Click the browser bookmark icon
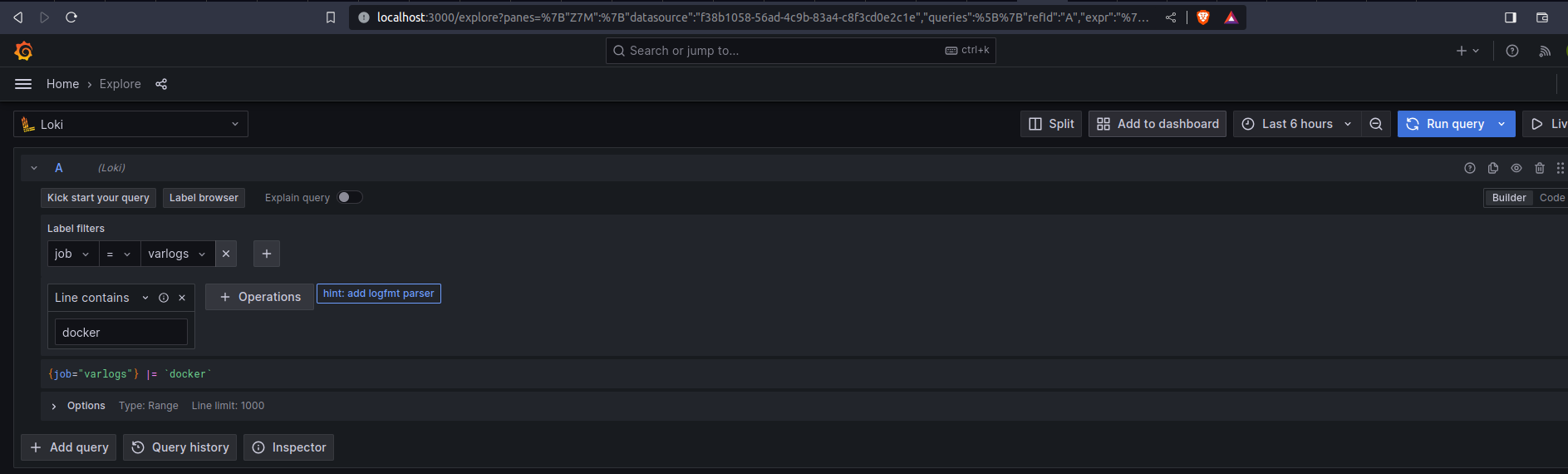 [x=331, y=17]
